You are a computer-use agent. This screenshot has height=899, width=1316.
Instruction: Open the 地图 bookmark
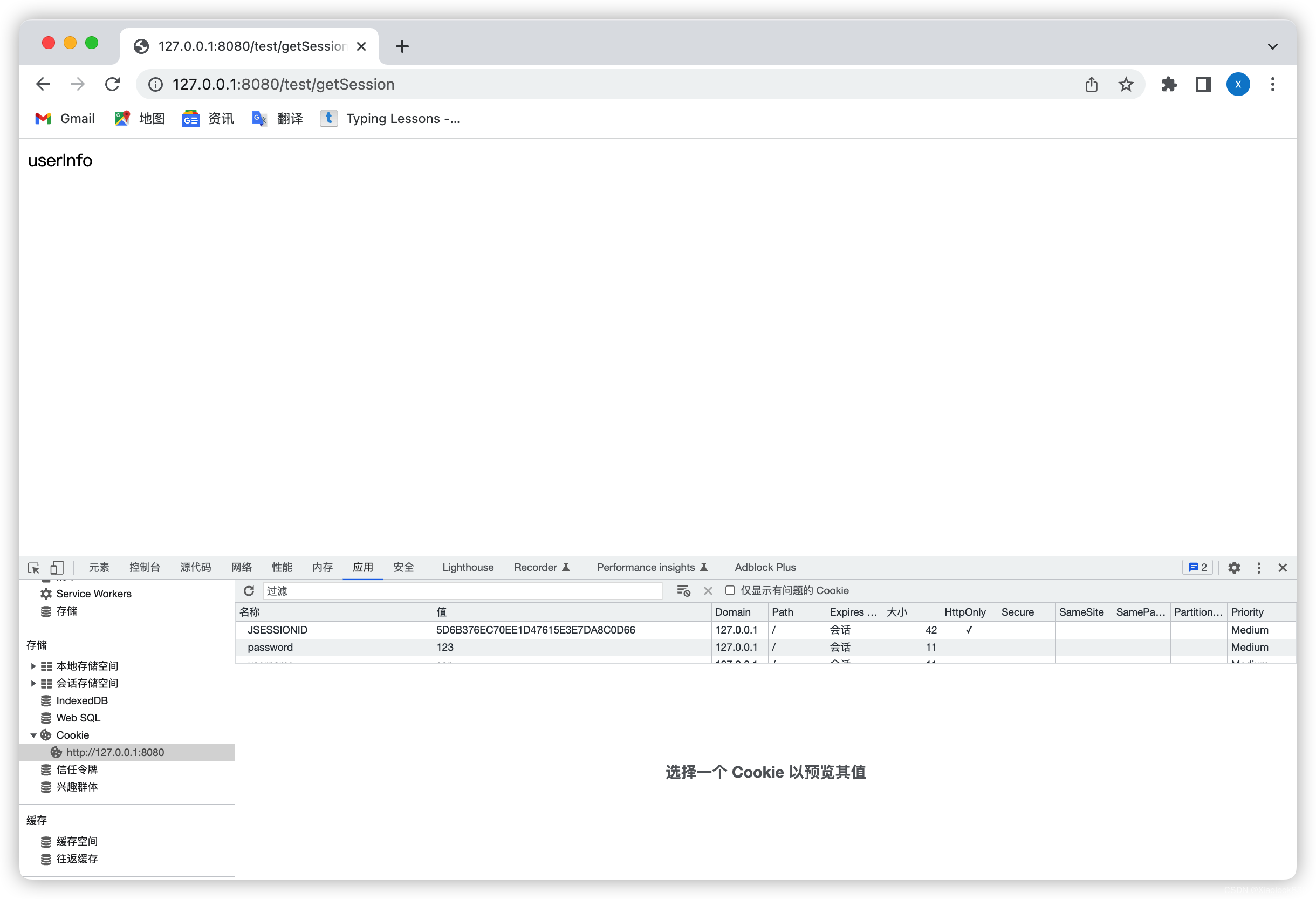[139, 118]
